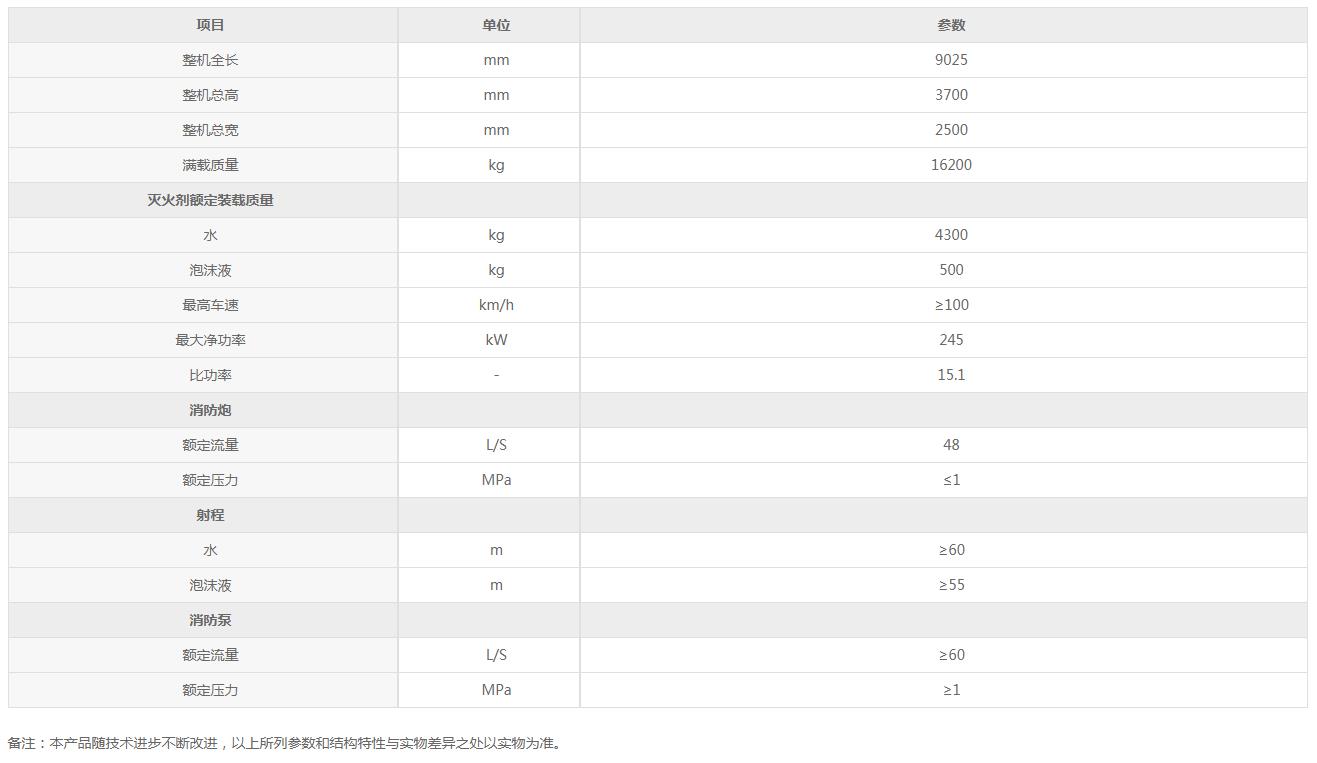Select the 最大净功率 row label
Image resolution: width=1317 pixels, height=763 pixels.
click(x=210, y=340)
